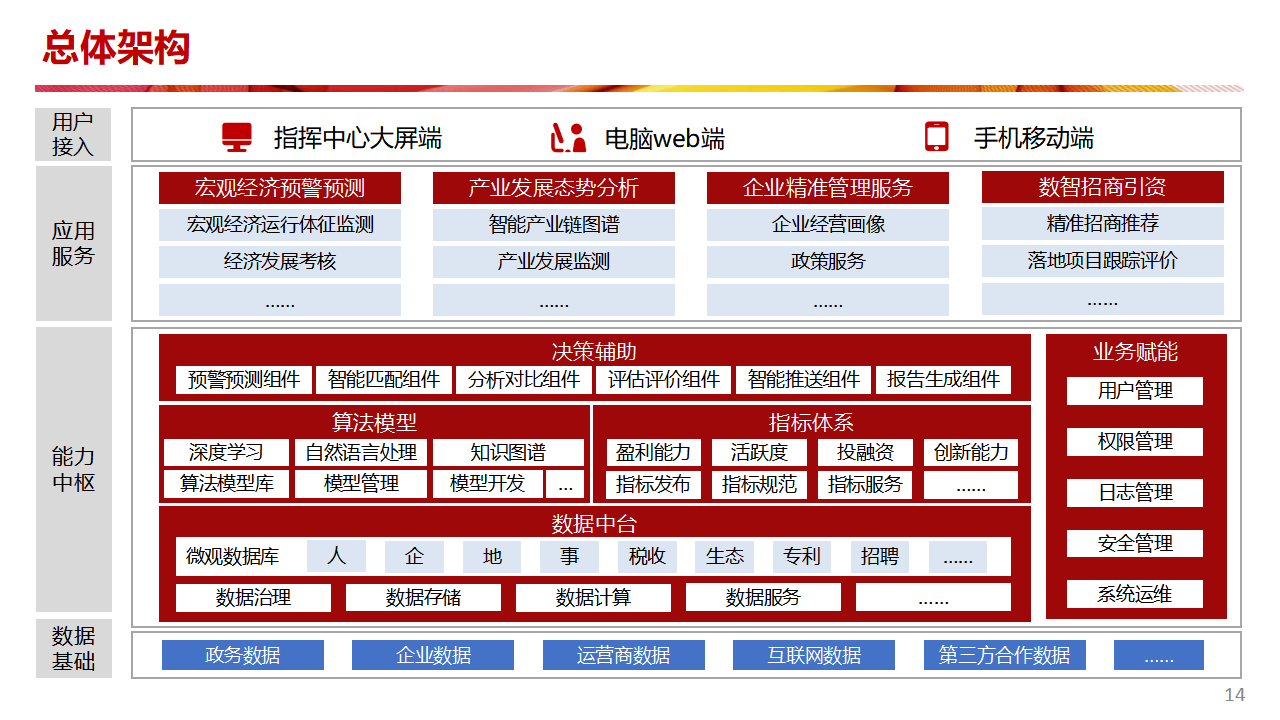Click the red phone icon beside 手机移动端
This screenshot has height=720, width=1280.
click(x=936, y=137)
